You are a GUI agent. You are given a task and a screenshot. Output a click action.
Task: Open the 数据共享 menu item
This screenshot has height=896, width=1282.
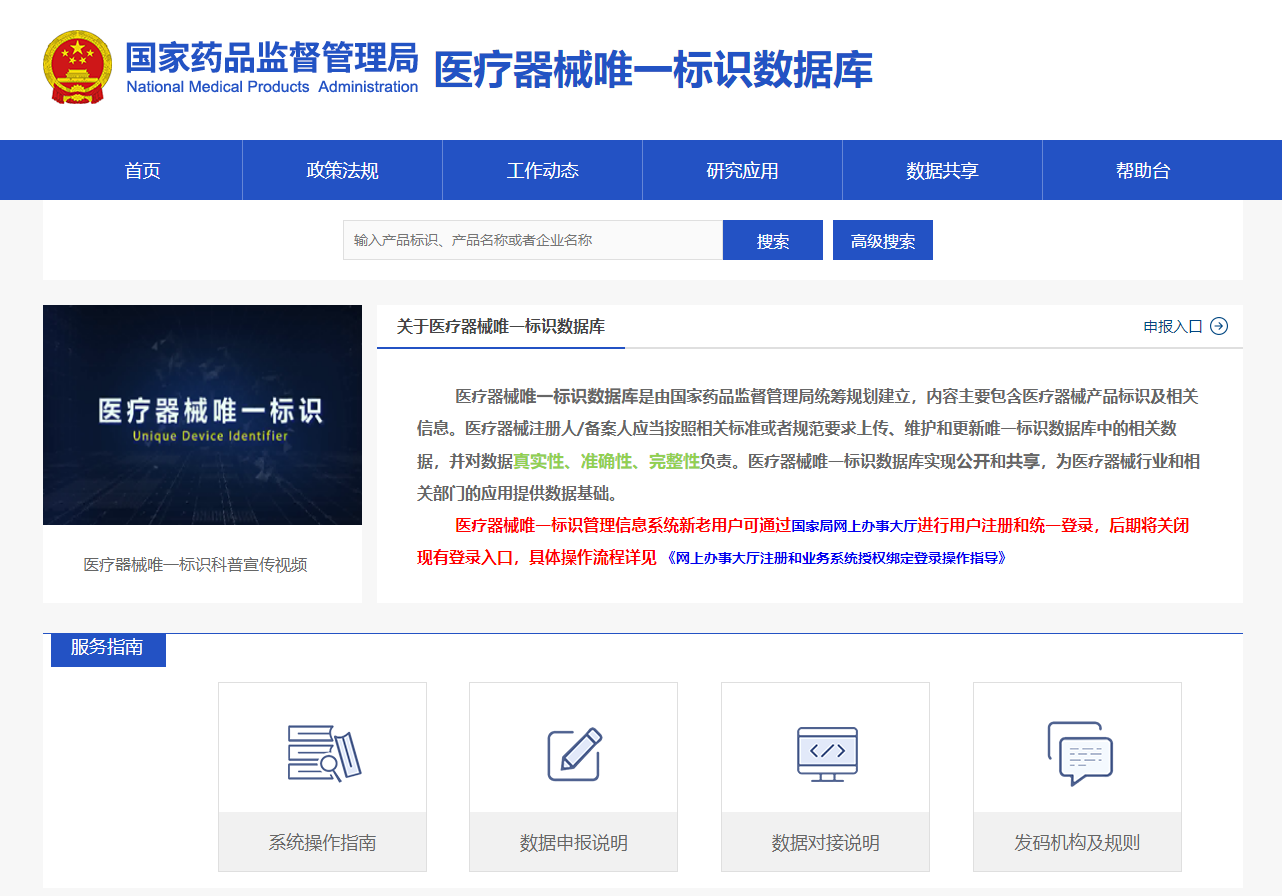point(943,170)
